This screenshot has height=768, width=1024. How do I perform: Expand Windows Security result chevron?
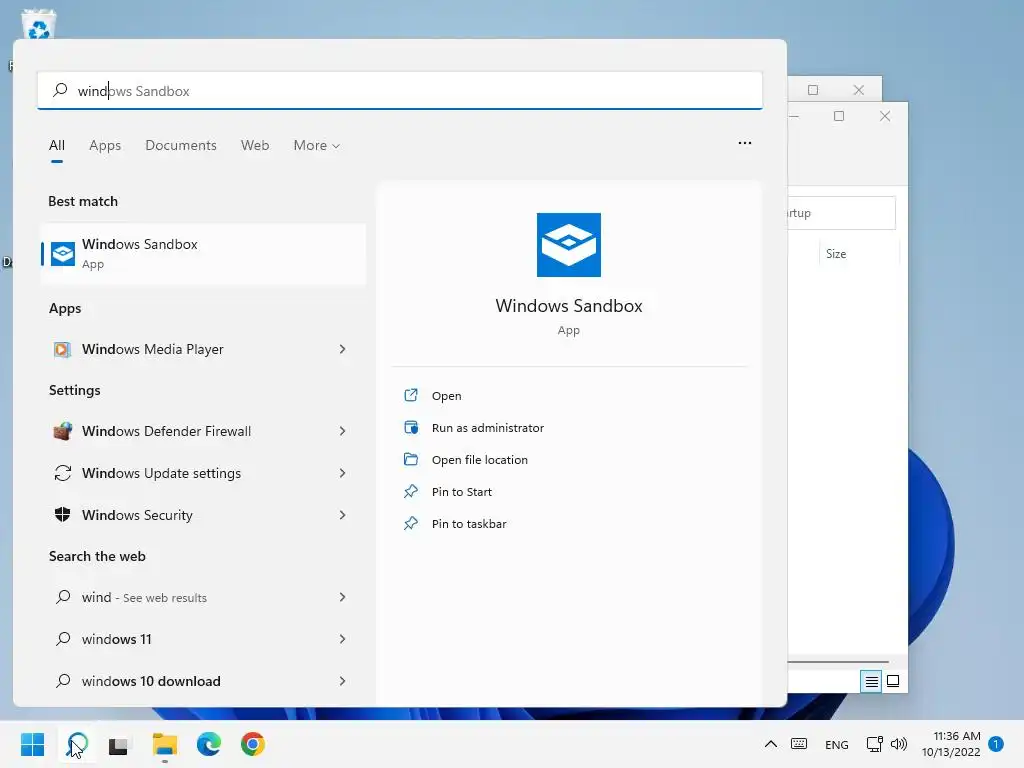coord(342,515)
